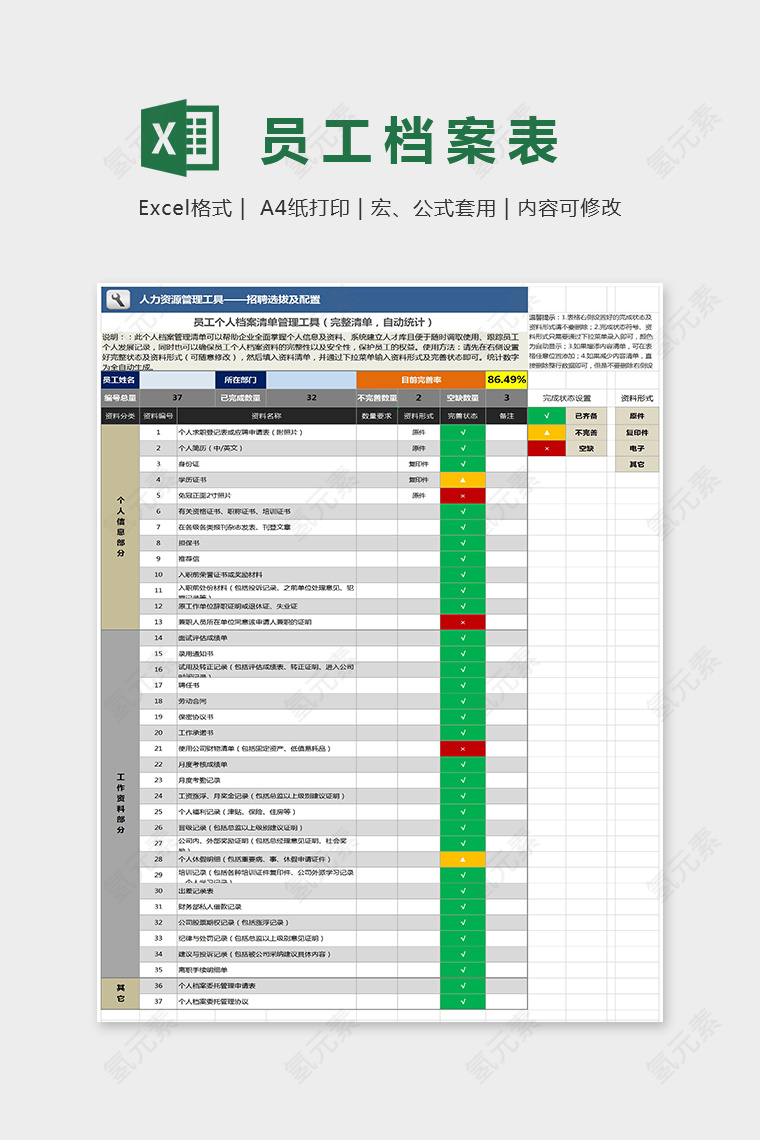Click the 资料分类 column header
The height and width of the screenshot is (1140, 760).
(x=120, y=416)
